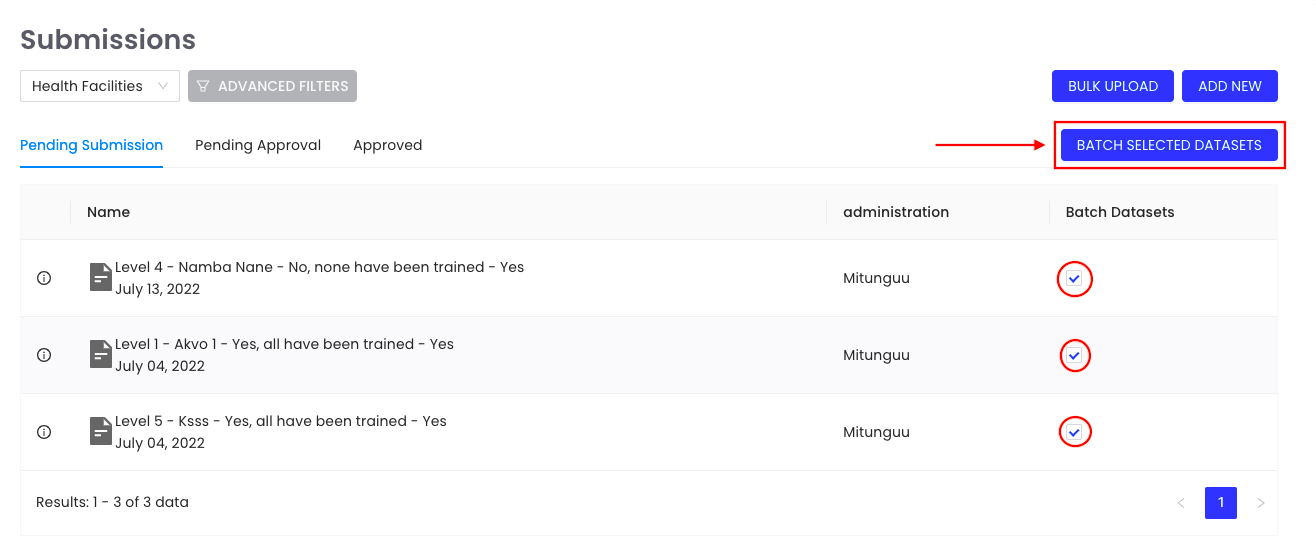
Task: Uncheck batch checkbox for Level 4 Namba Nane
Action: tap(1074, 279)
